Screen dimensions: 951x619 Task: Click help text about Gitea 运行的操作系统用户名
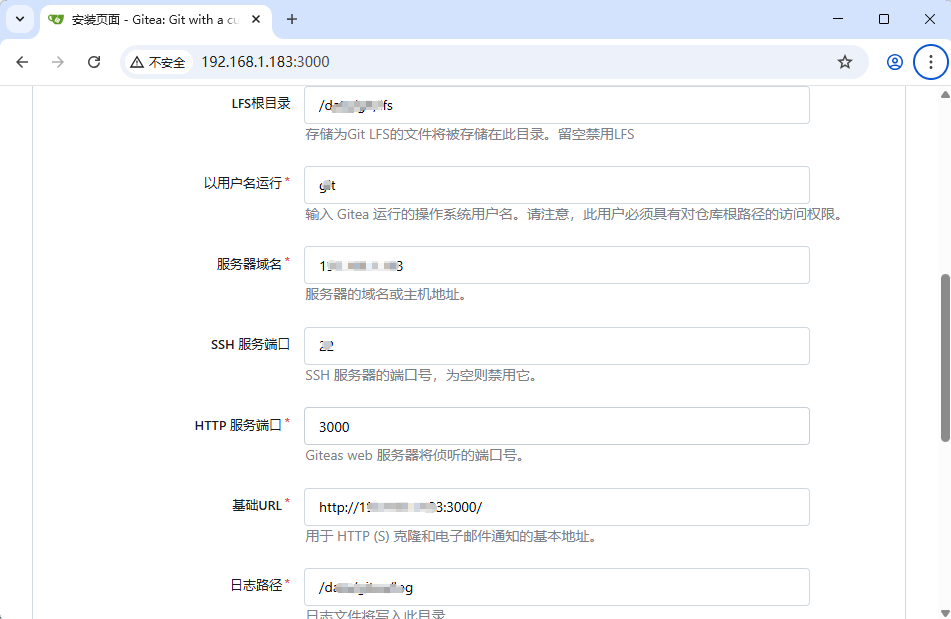[x=574, y=215]
